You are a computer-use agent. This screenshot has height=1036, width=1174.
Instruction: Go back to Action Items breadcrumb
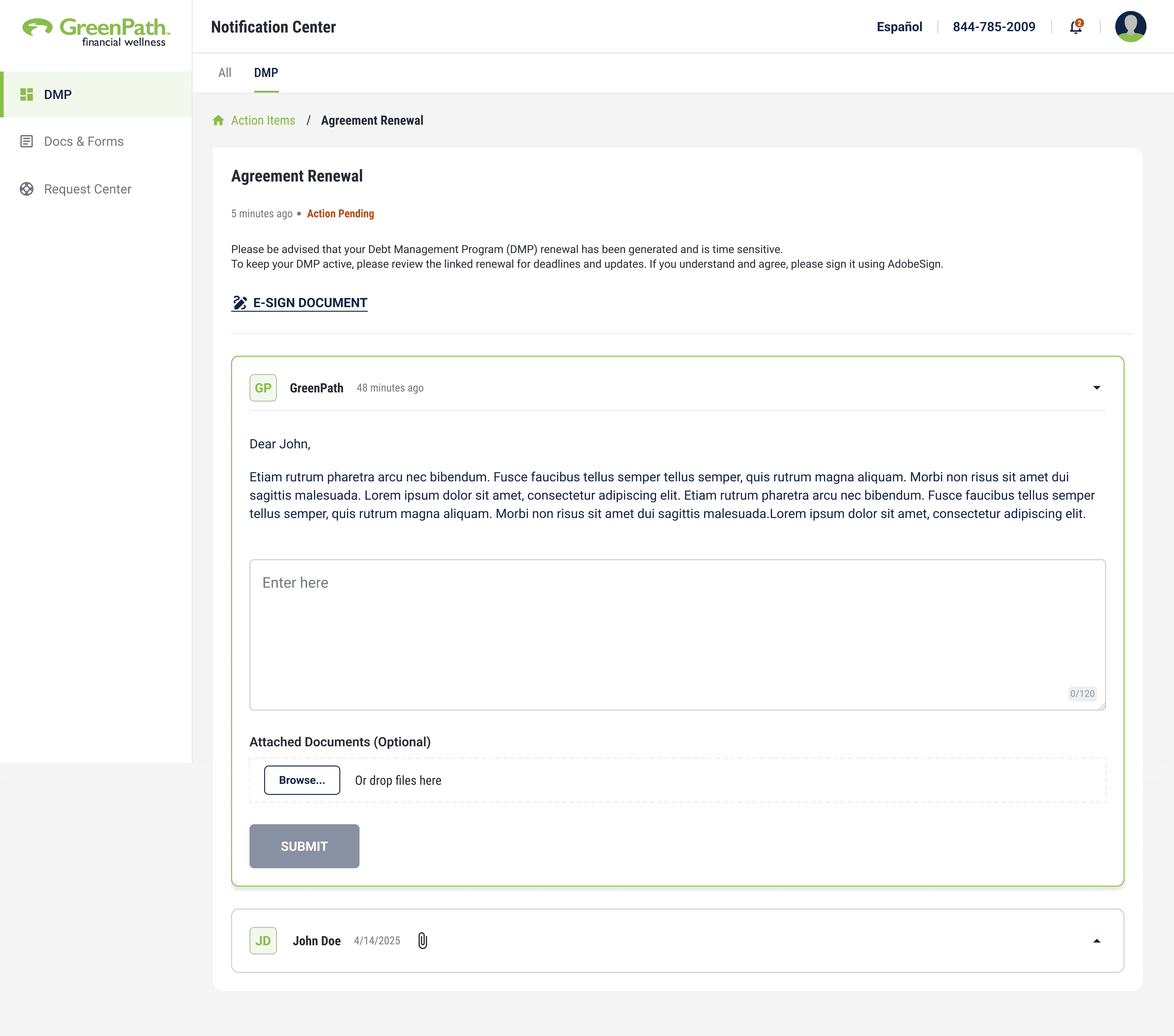pos(263,121)
